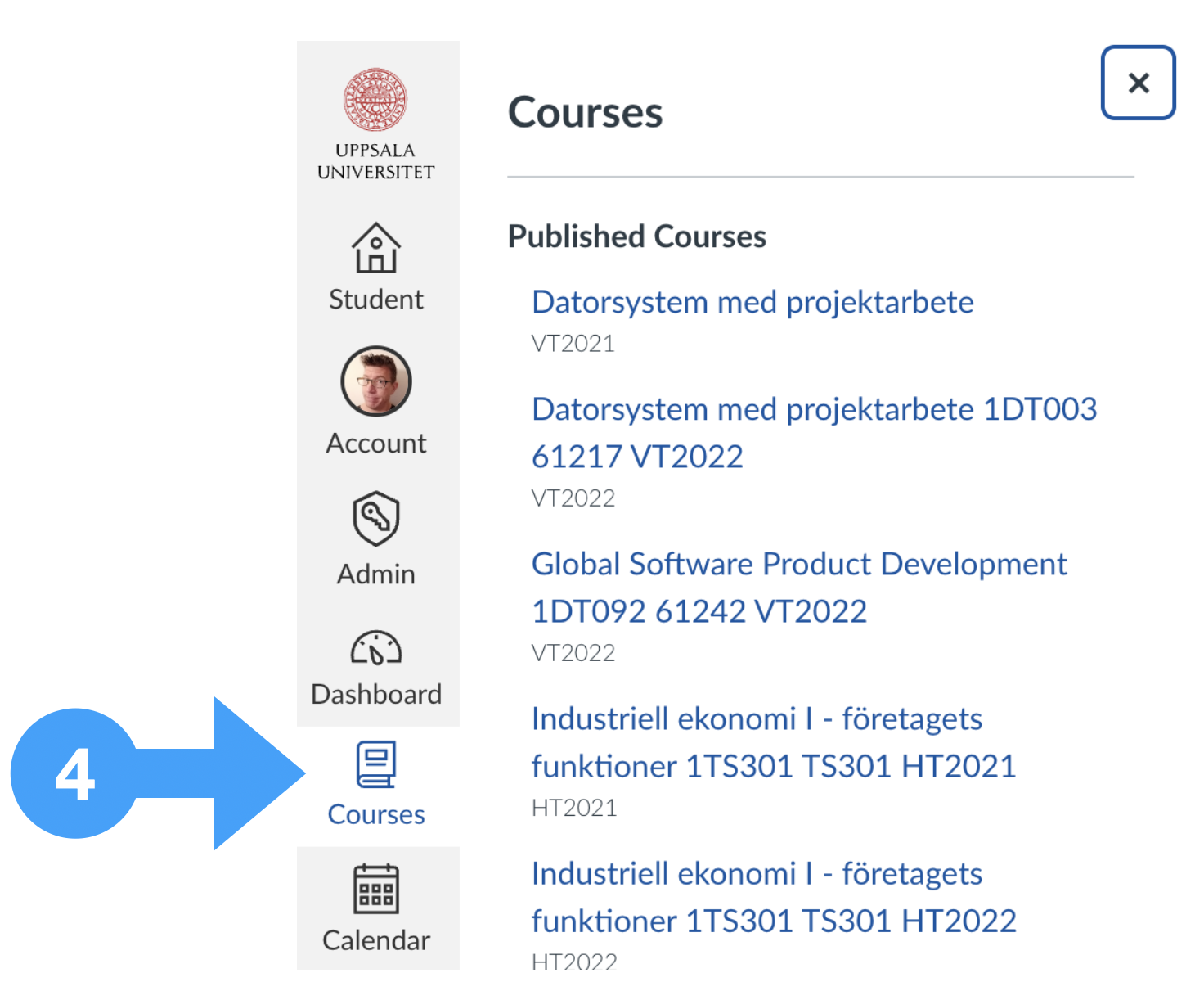1204x1000 pixels.
Task: Click the Courses label in sidebar
Action: [x=376, y=814]
